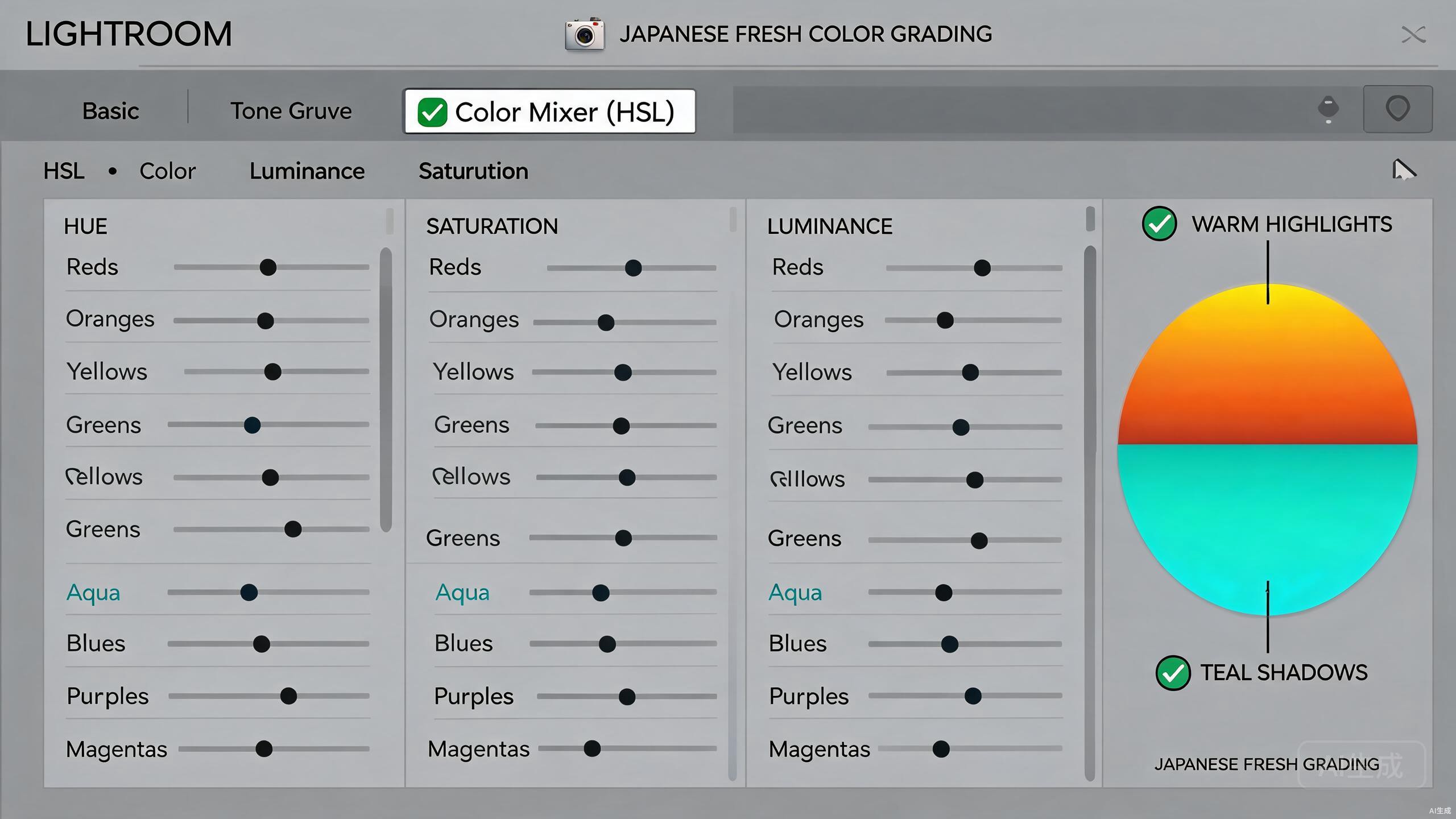Click the Color mode label
This screenshot has height=819, width=1456.
tap(168, 171)
